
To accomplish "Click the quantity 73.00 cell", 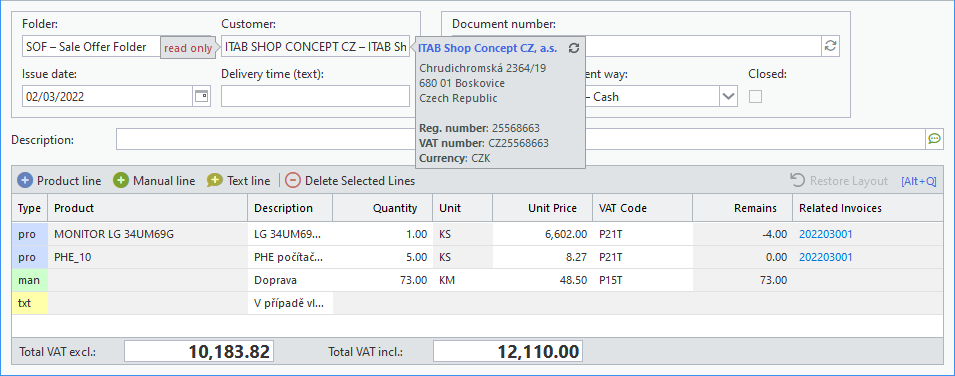I will (382, 280).
